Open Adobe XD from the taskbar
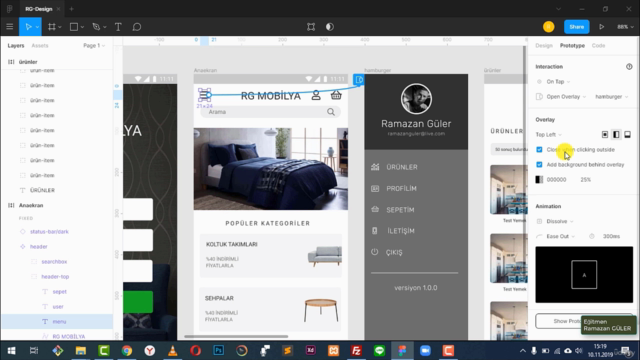The image size is (640, 360). pyautogui.click(x=311, y=351)
